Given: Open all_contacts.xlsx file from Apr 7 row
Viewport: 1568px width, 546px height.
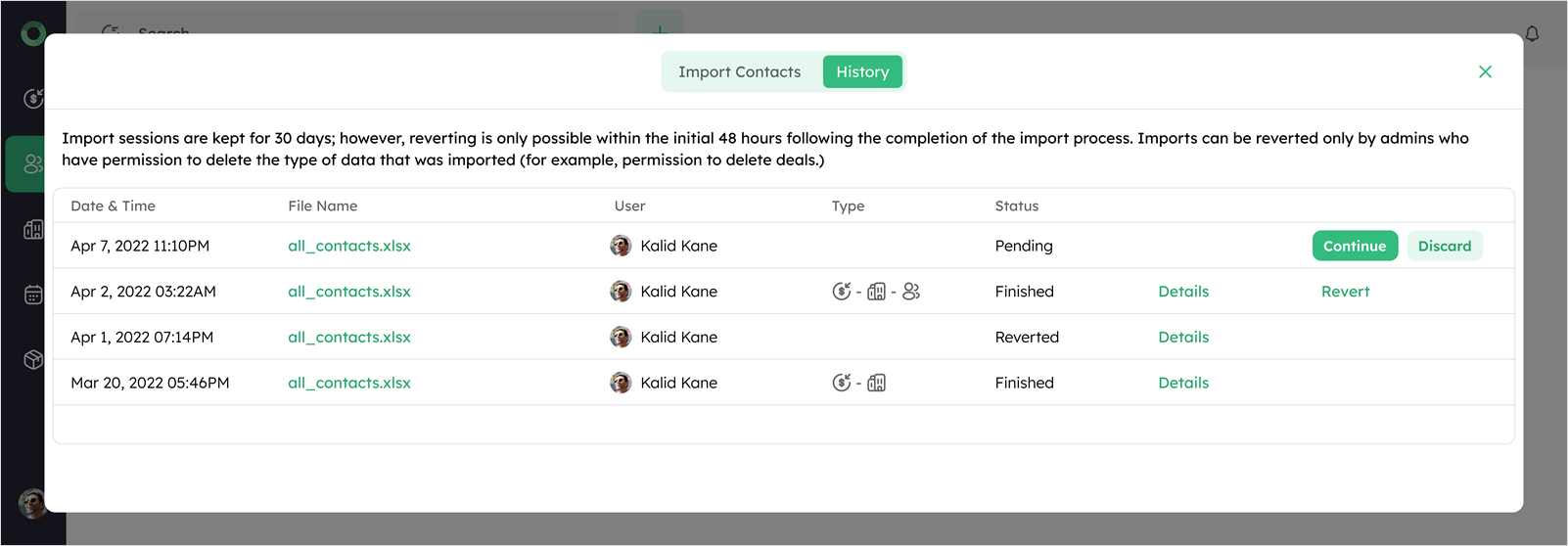Looking at the screenshot, I should pos(349,246).
